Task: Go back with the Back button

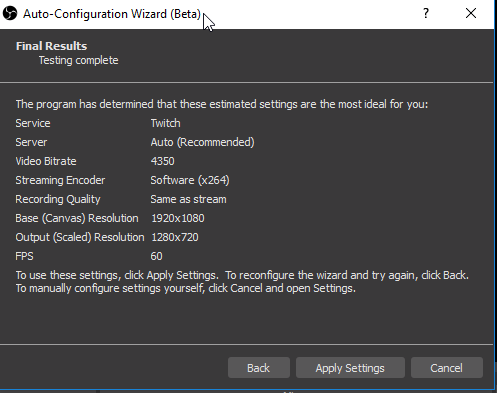Action: 259,368
